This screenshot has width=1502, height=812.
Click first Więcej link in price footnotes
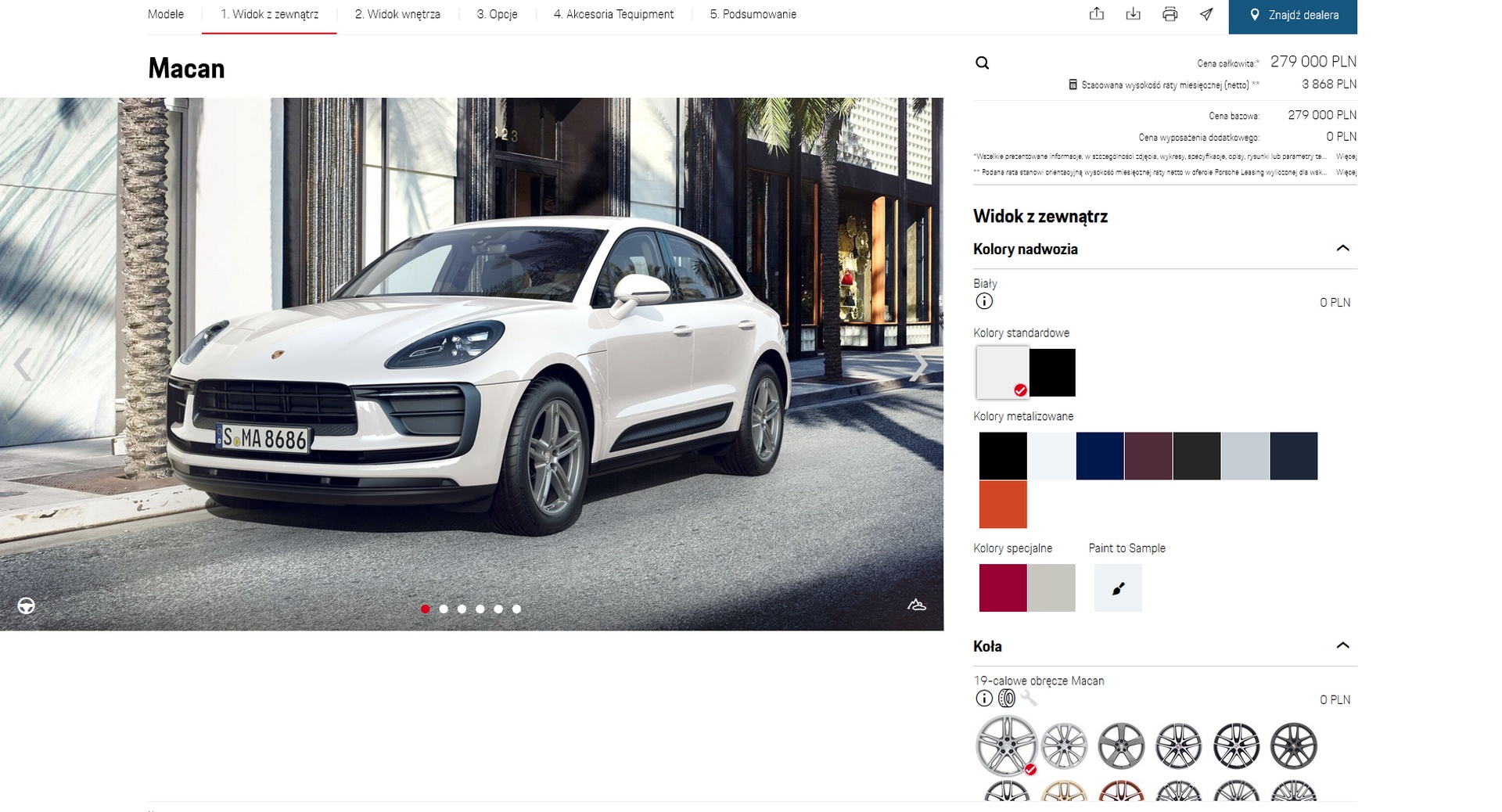pyautogui.click(x=1346, y=156)
